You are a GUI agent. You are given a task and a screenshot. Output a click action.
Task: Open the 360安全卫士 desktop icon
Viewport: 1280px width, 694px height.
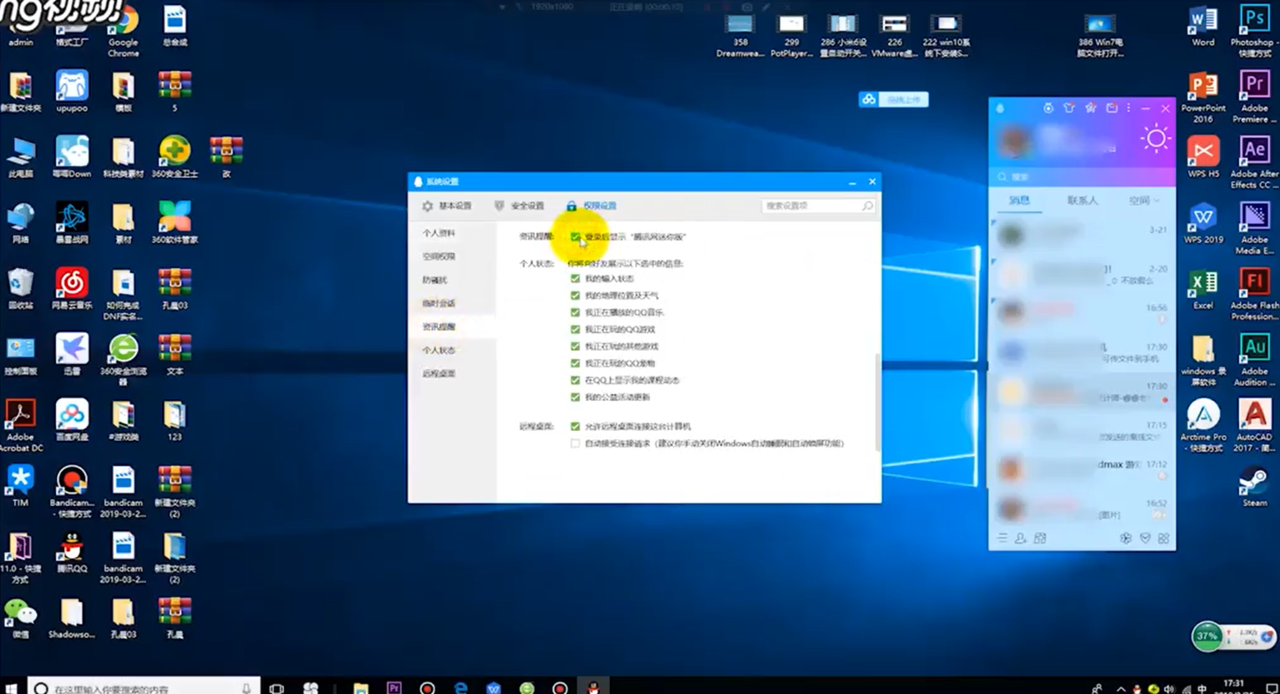[x=175, y=158]
